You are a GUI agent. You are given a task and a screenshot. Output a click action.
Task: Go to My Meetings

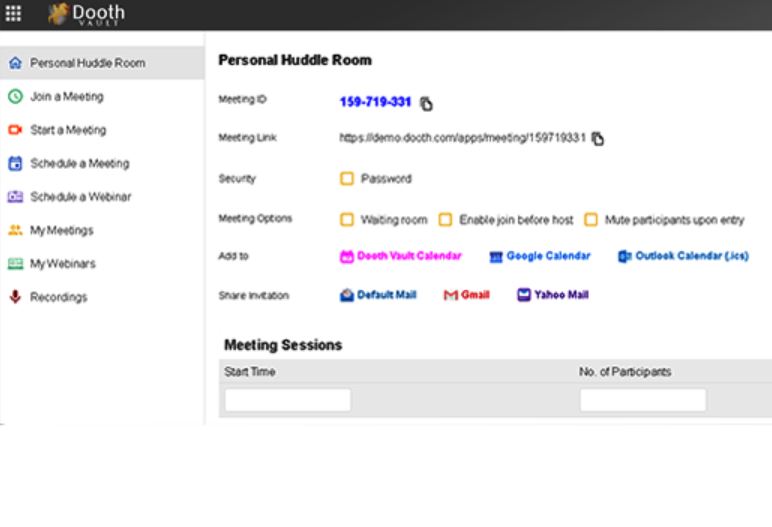coord(61,230)
